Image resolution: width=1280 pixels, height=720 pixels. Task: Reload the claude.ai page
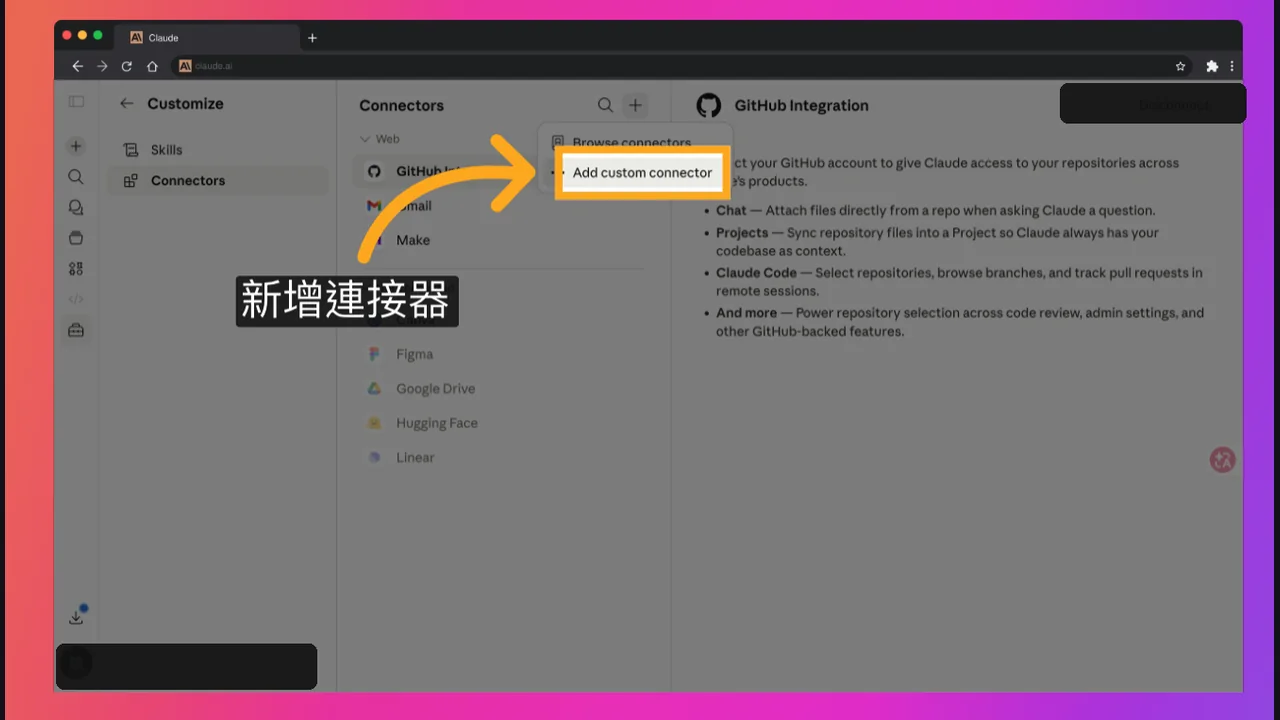[x=127, y=66]
